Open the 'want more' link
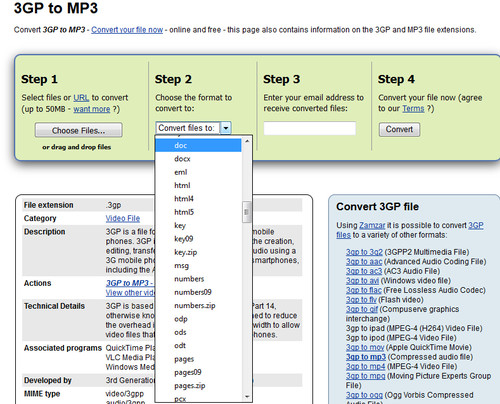The width and height of the screenshot is (500, 404). (x=92, y=109)
